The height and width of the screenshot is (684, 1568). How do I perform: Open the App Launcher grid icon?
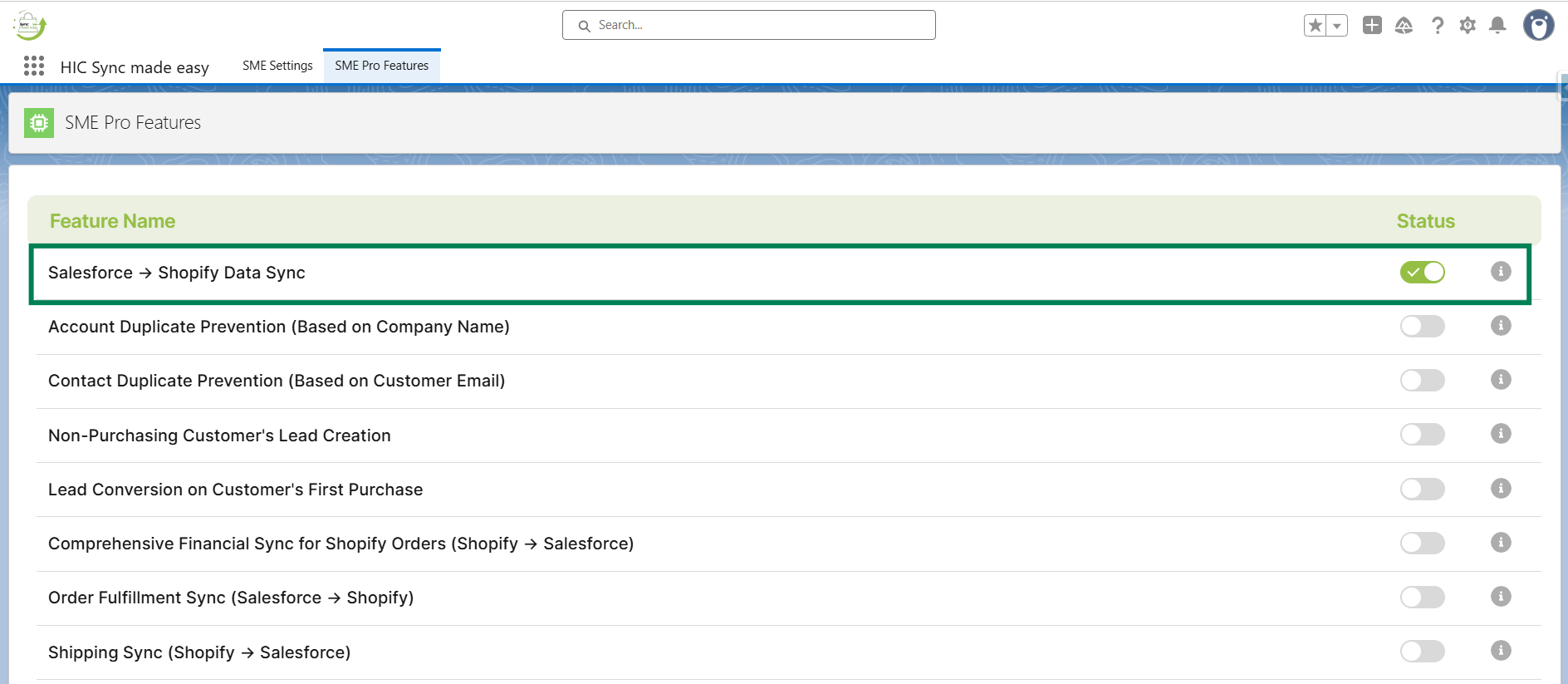(x=34, y=66)
